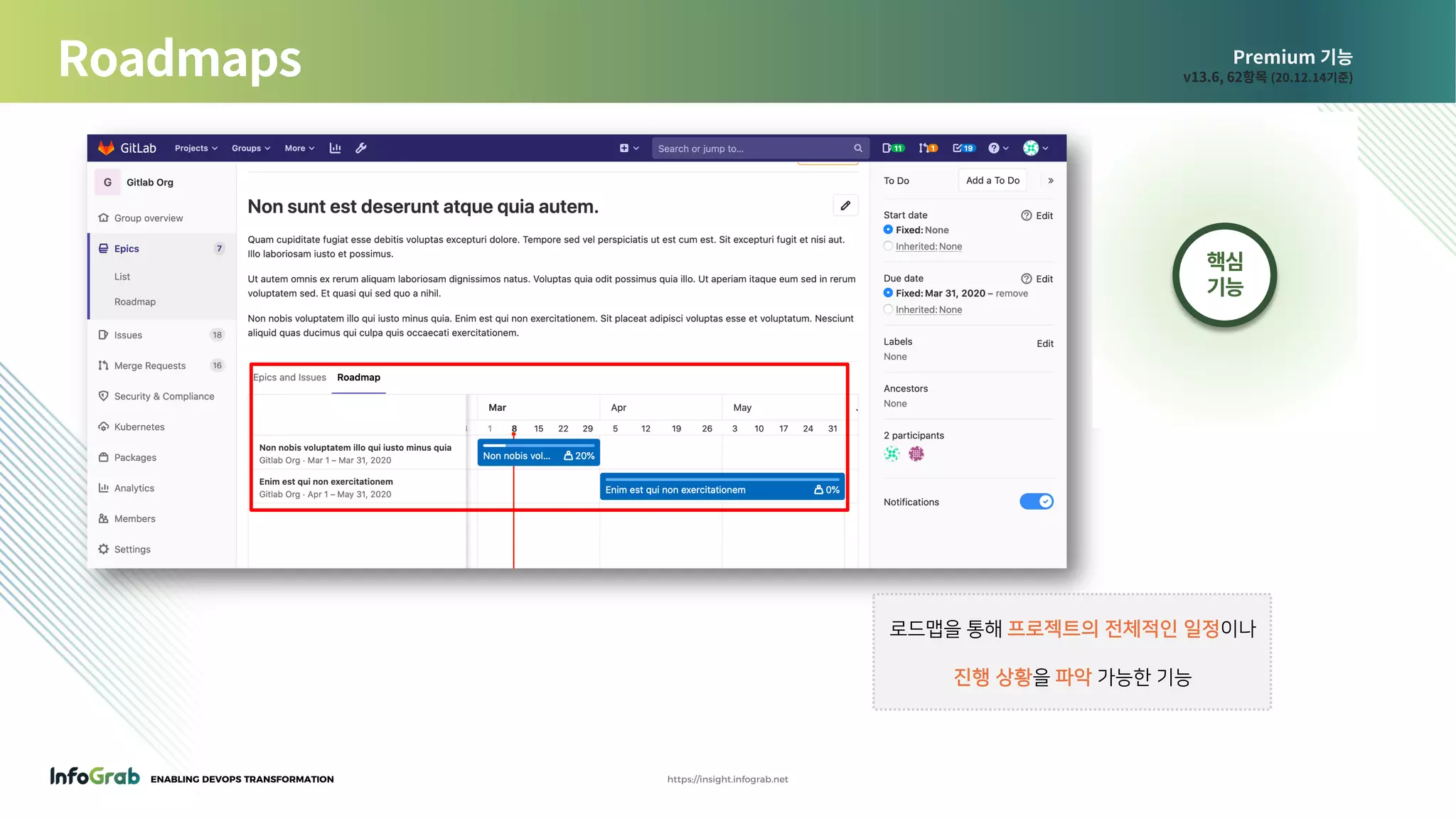The width and height of the screenshot is (1456, 819).
Task: Select Due date Inherited radio button
Action: pos(888,309)
